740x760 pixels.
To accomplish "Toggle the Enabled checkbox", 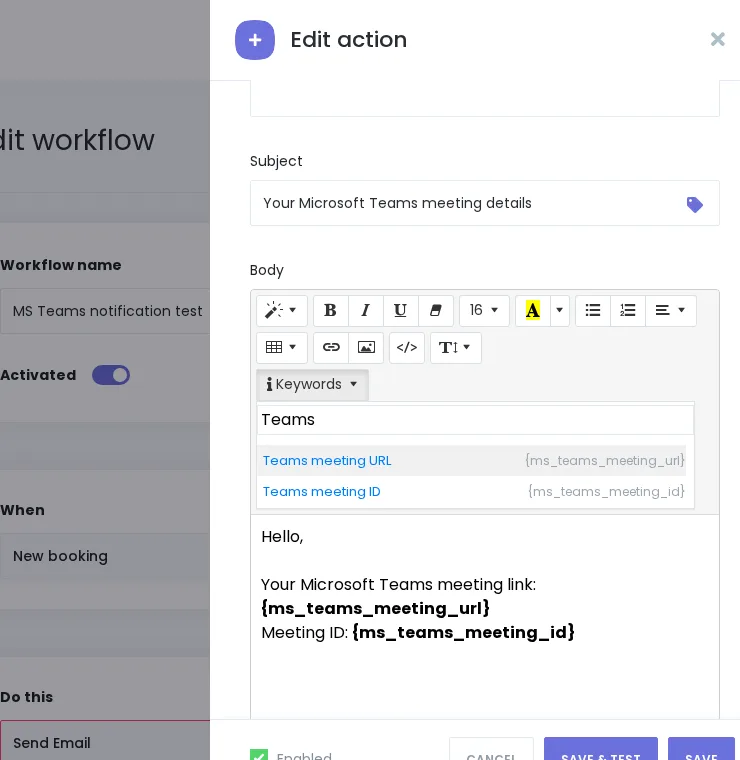I will 259,755.
